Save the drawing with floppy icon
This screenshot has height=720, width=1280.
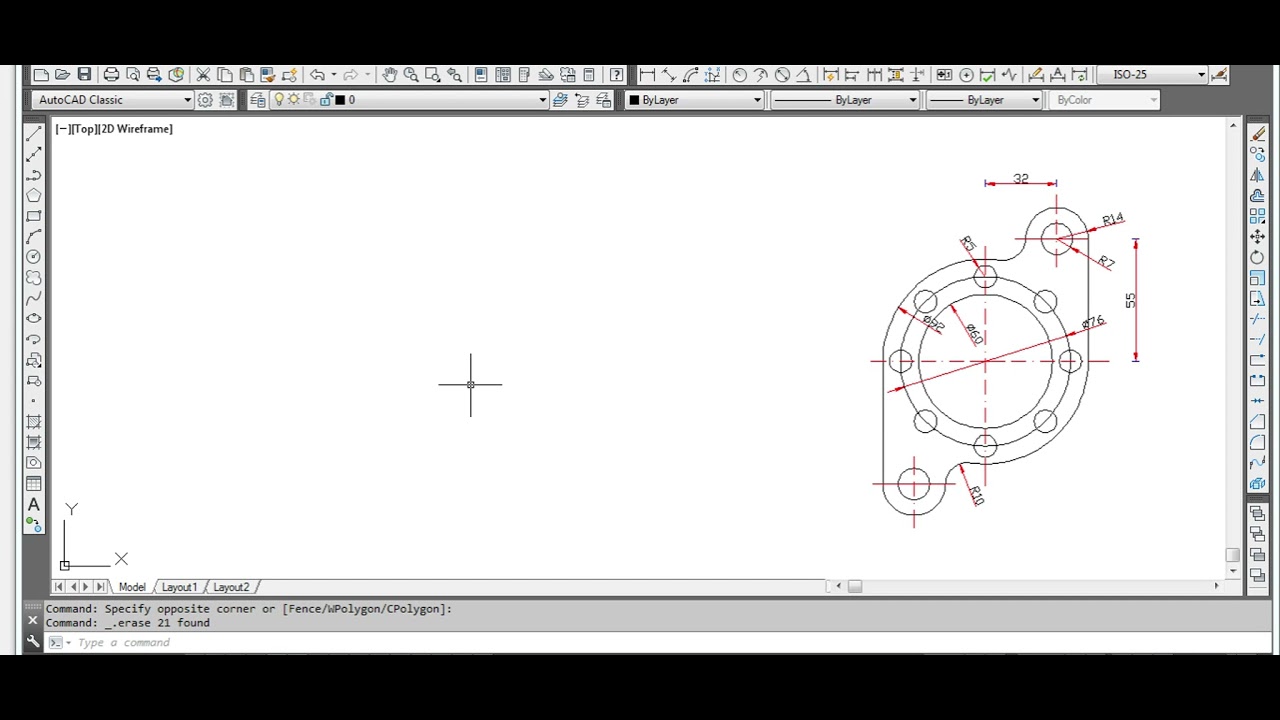84,75
